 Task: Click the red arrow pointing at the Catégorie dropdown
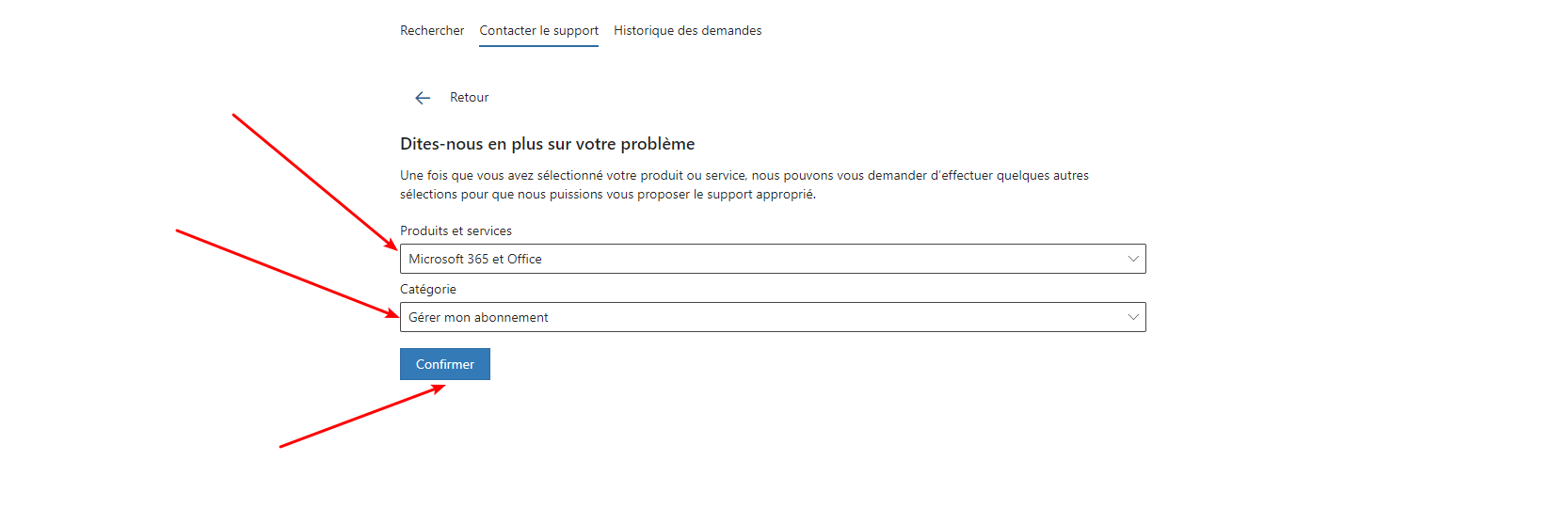click(287, 273)
